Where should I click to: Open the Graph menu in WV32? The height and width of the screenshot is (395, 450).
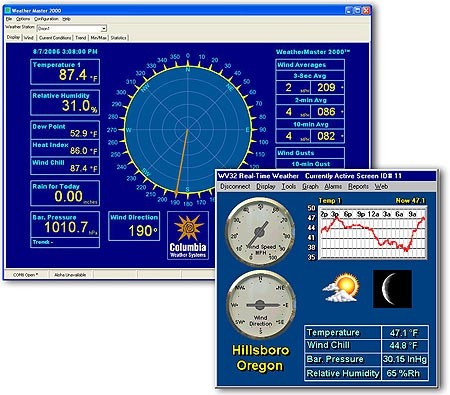[310, 187]
